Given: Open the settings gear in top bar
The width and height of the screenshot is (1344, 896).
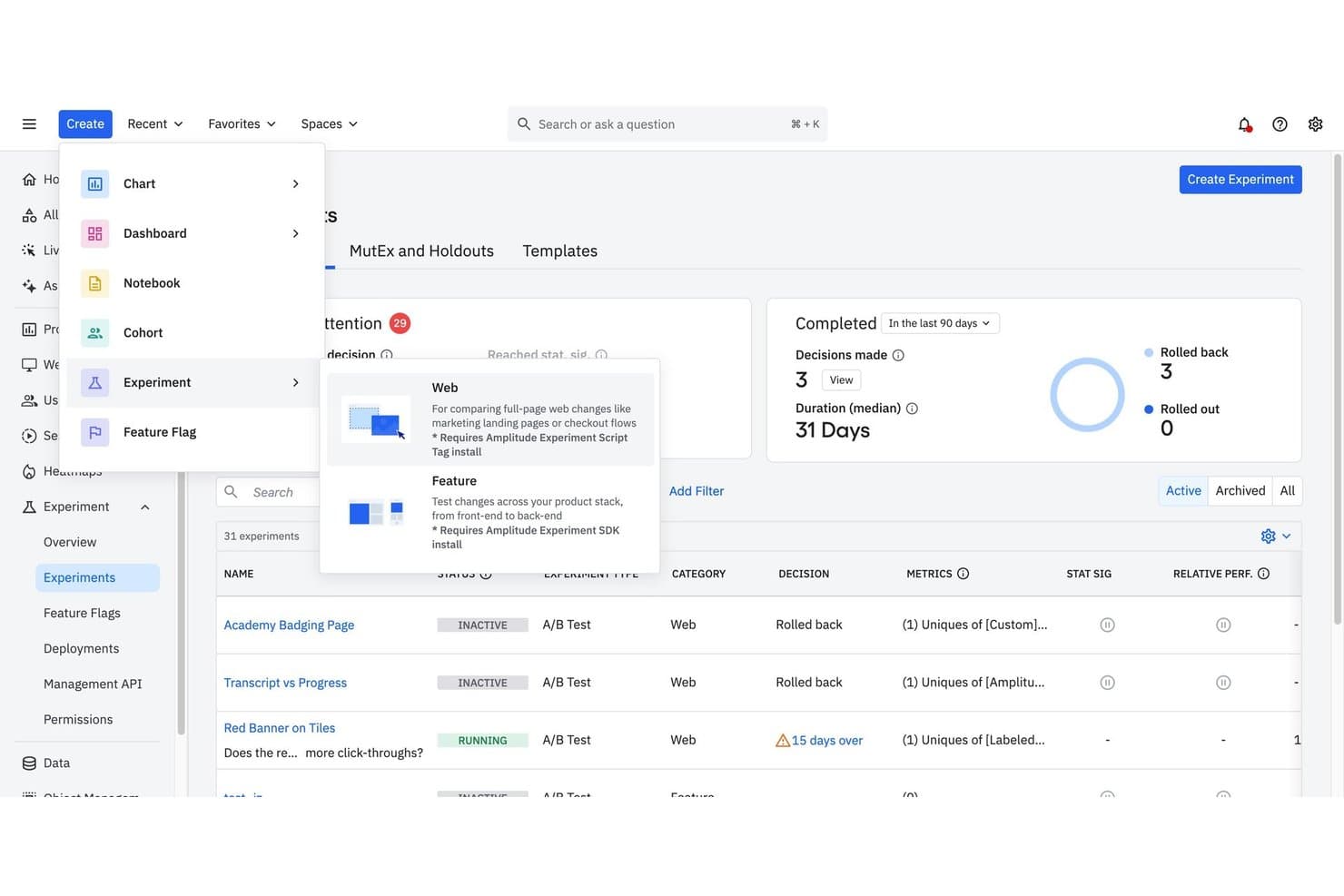Looking at the screenshot, I should (x=1315, y=124).
